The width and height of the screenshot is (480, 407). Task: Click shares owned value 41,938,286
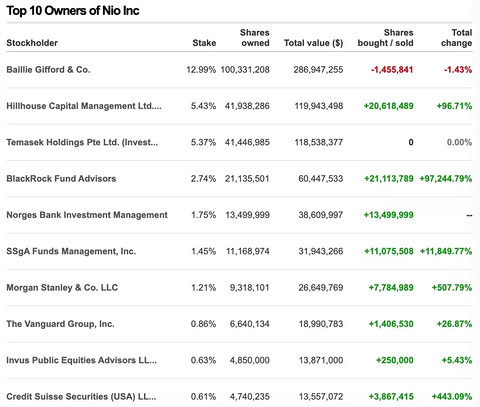coord(247,106)
